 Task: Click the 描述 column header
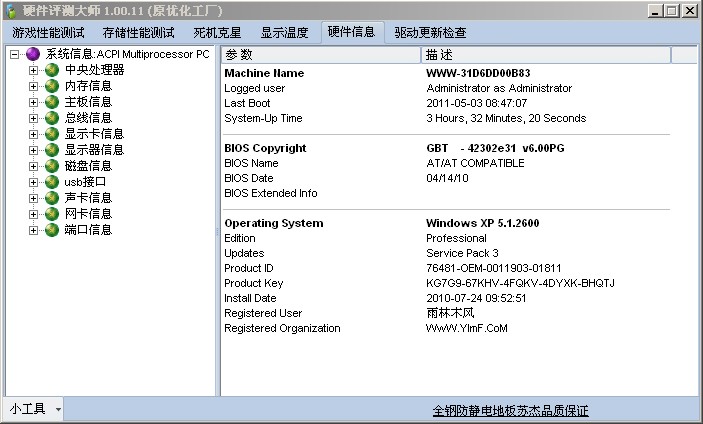(x=546, y=55)
